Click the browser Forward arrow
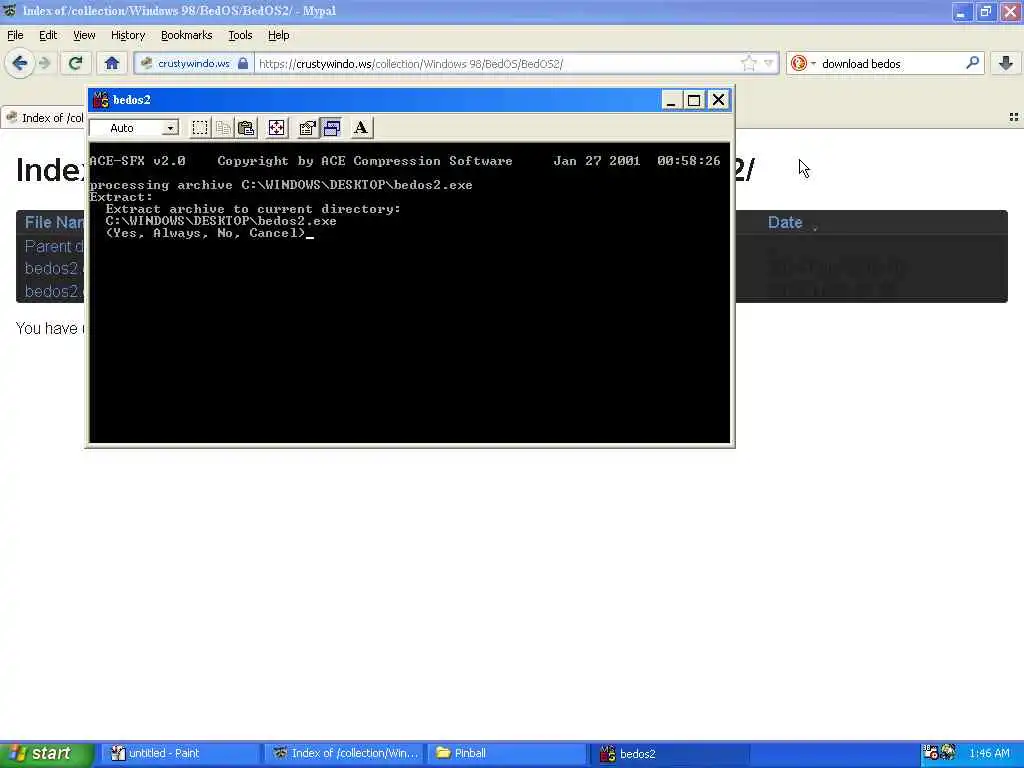 [x=44, y=63]
